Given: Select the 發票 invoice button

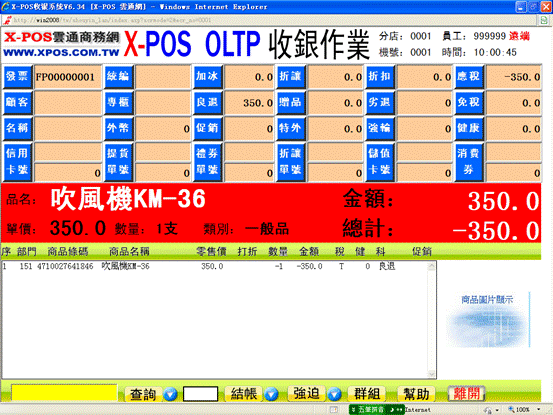Looking at the screenshot, I should [17, 76].
